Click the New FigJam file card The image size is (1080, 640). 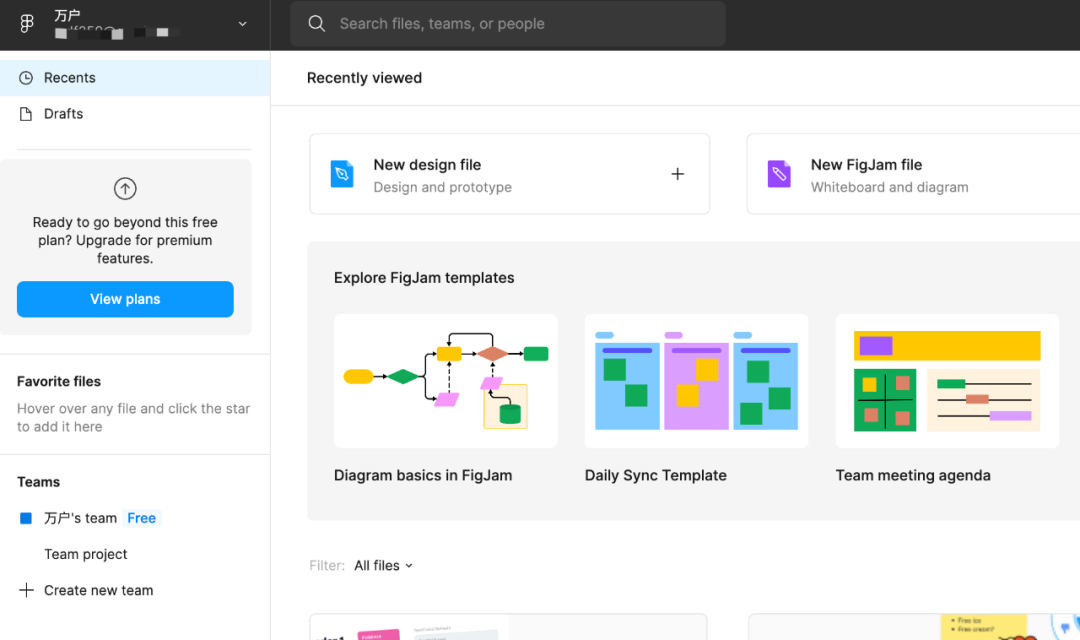click(x=913, y=174)
